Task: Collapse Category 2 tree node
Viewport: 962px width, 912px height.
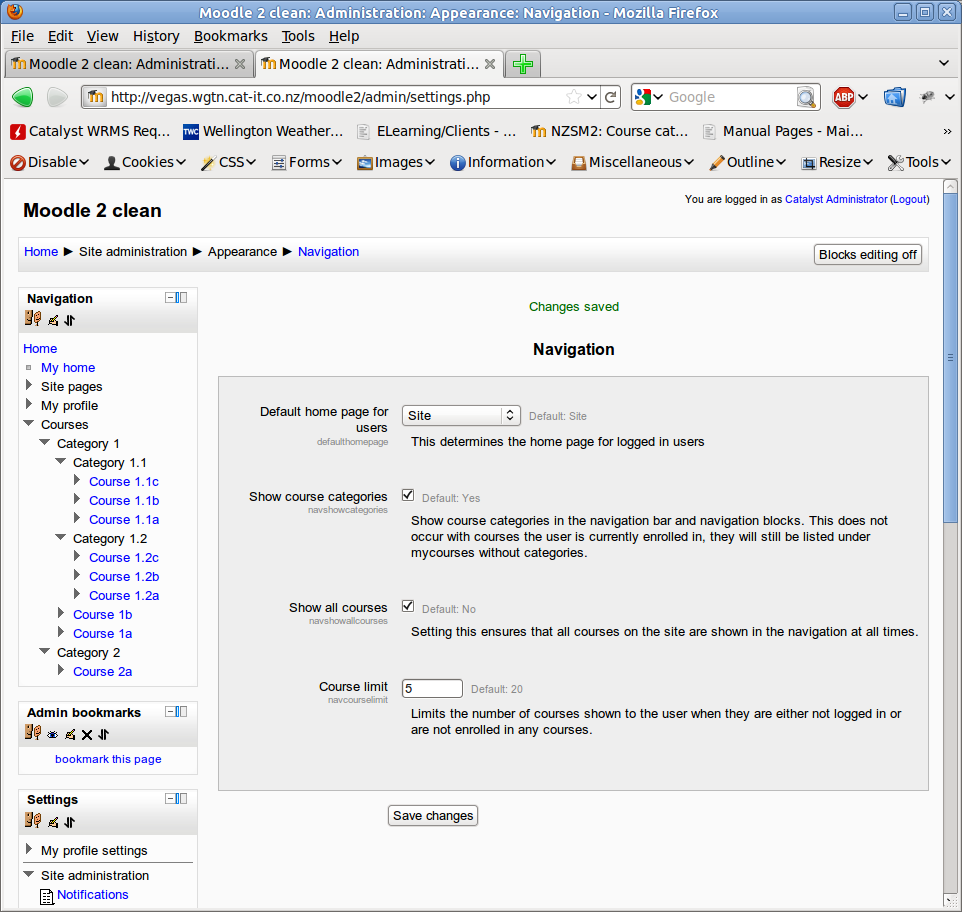Action: [45, 651]
